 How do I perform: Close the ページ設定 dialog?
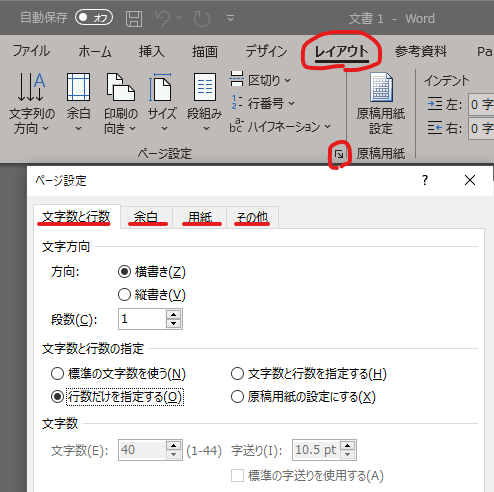[470, 180]
